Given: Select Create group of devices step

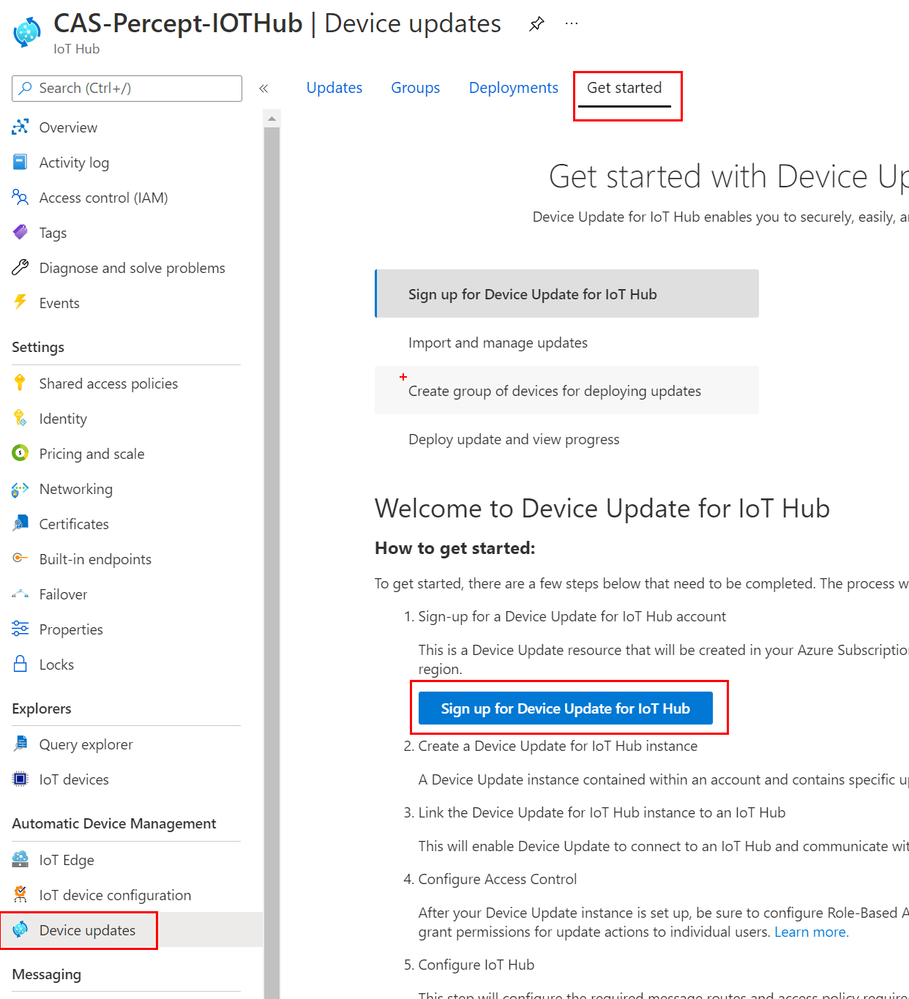Looking at the screenshot, I should coord(567,391).
